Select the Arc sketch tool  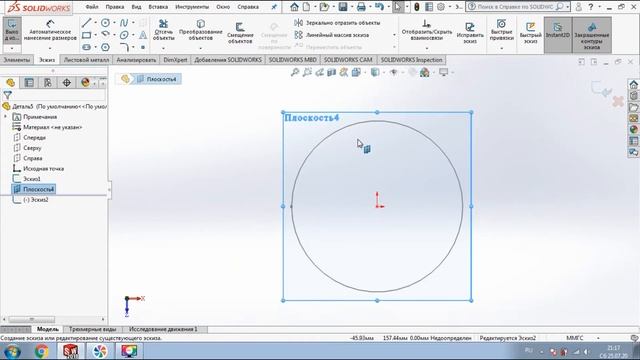105,35
